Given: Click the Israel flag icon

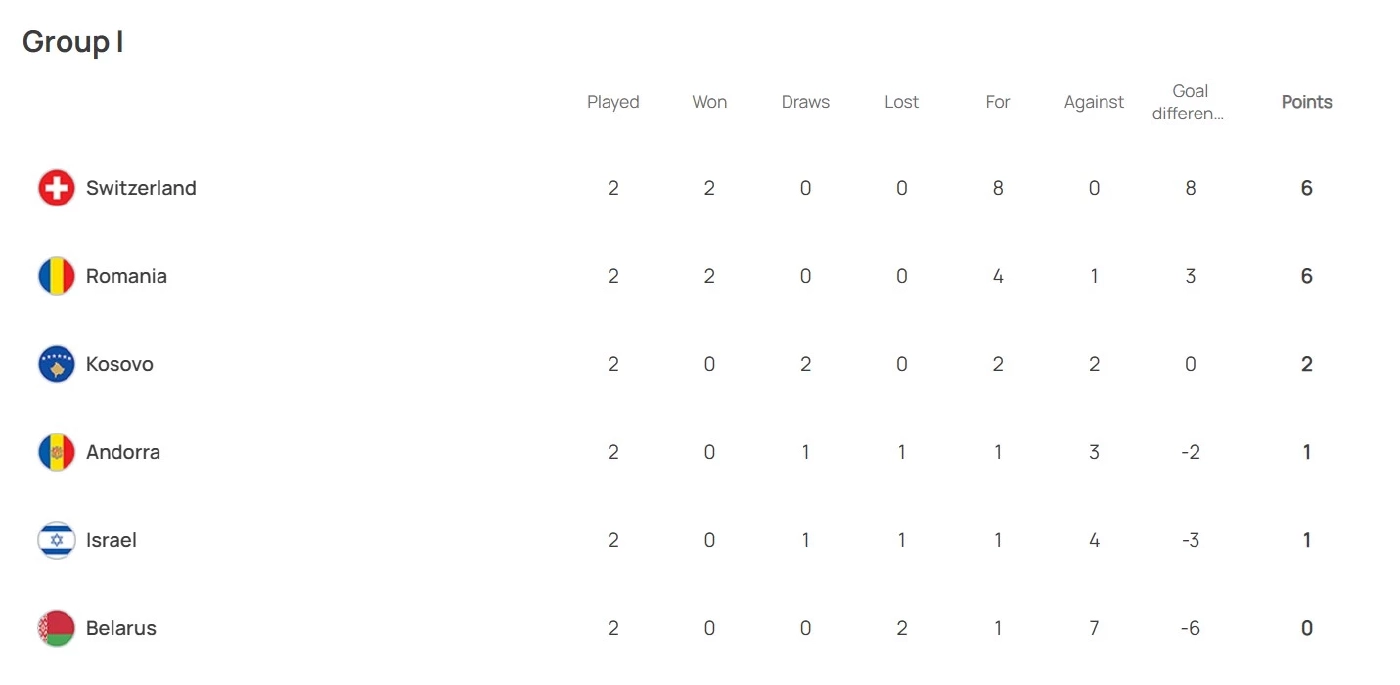Looking at the screenshot, I should coord(56,540).
